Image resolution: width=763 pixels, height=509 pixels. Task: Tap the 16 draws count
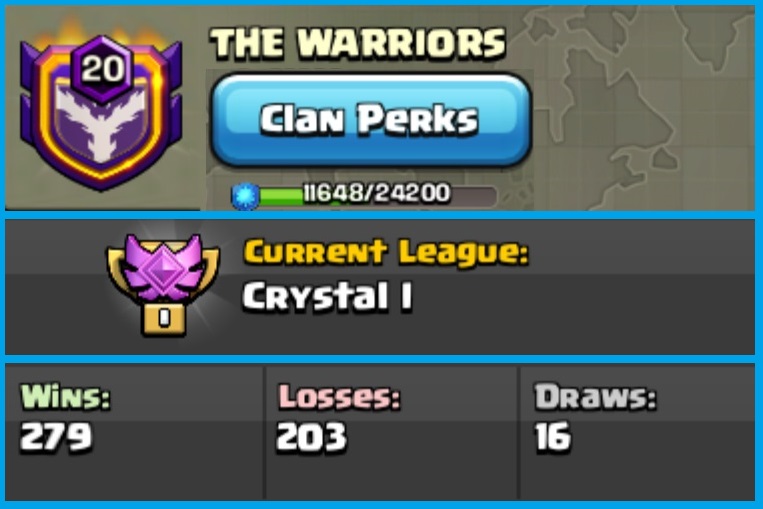[553, 436]
